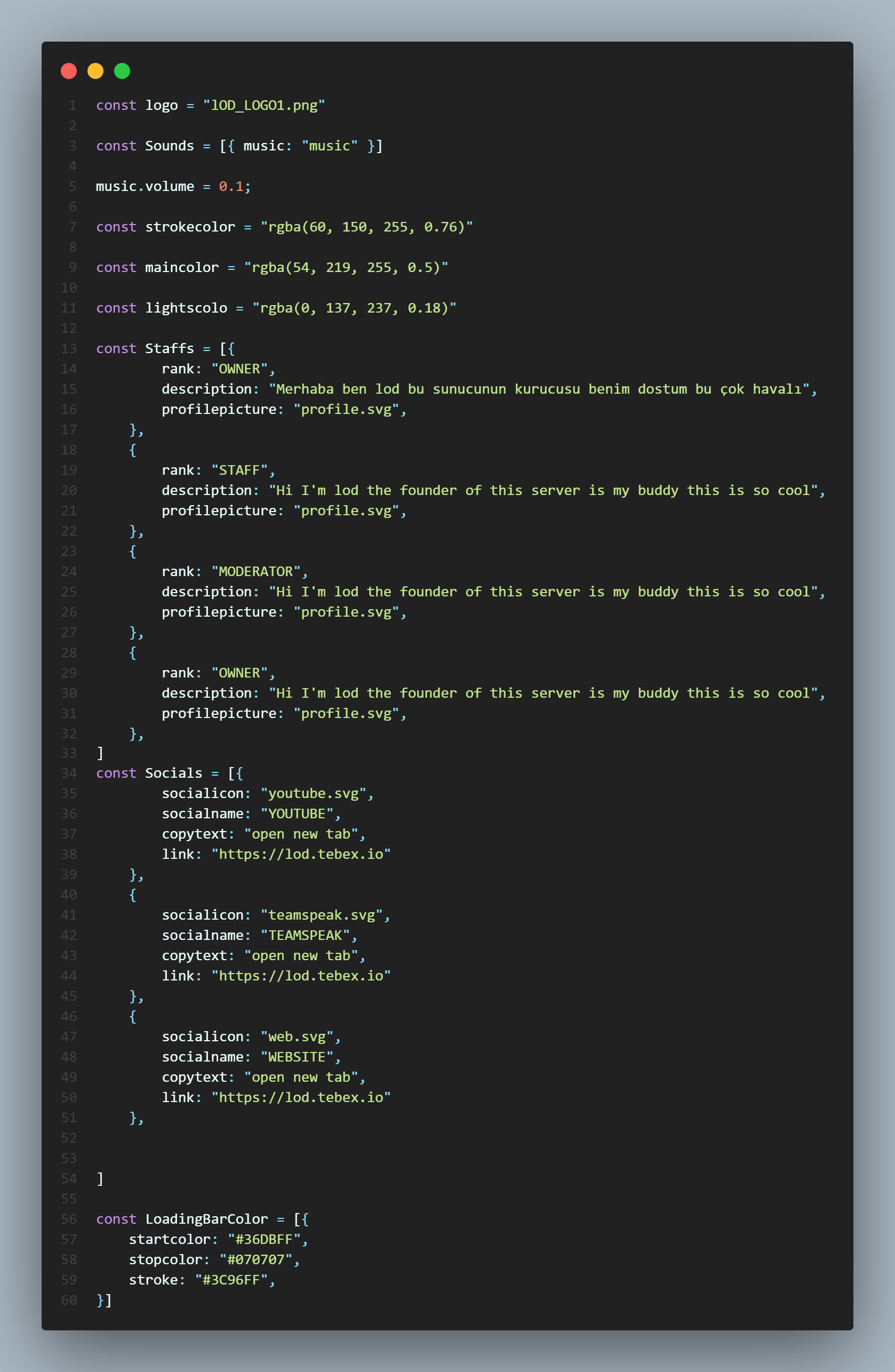Click the Turkish description string on line 15
Image resolution: width=895 pixels, height=1372 pixels.
(539, 389)
